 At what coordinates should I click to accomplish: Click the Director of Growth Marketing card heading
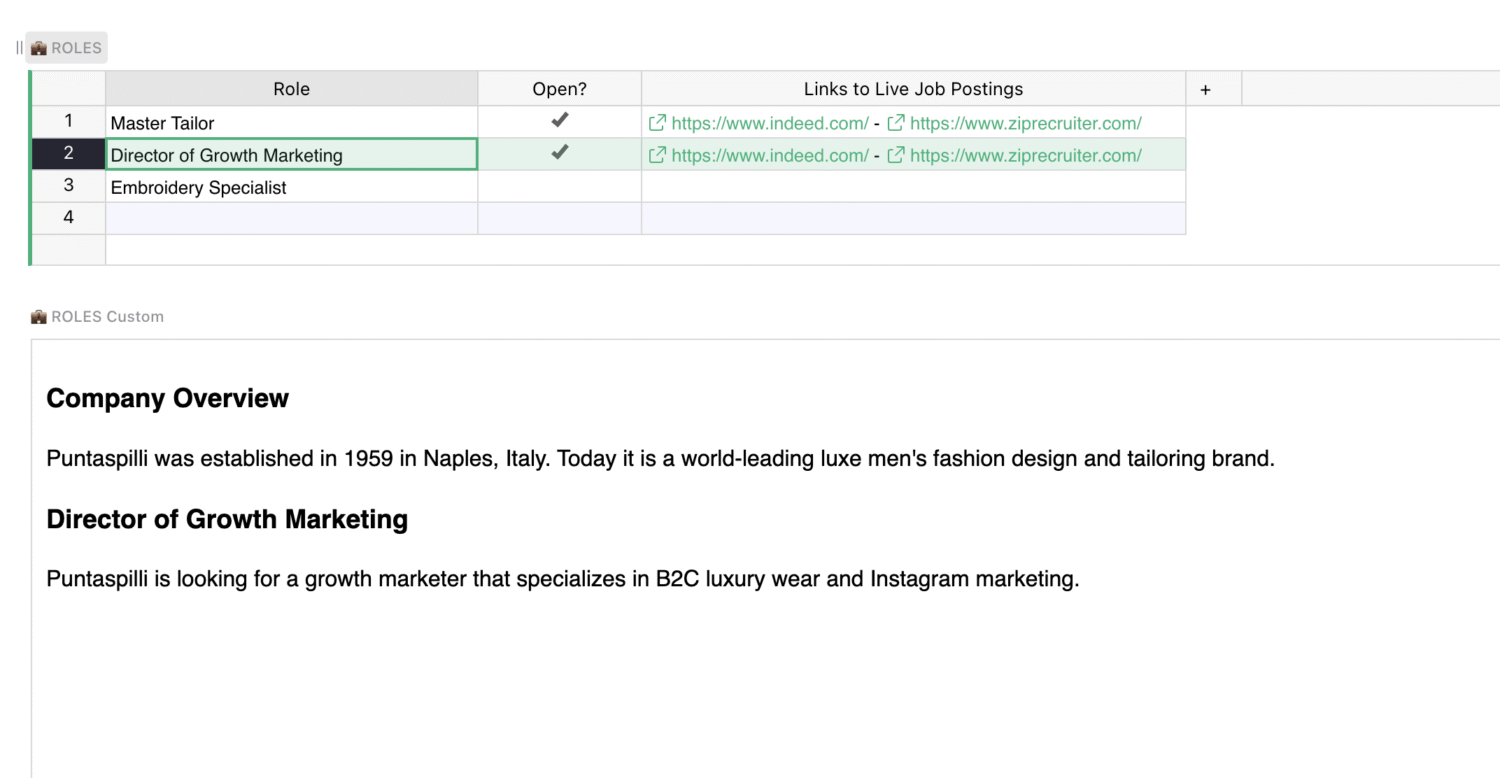click(227, 519)
